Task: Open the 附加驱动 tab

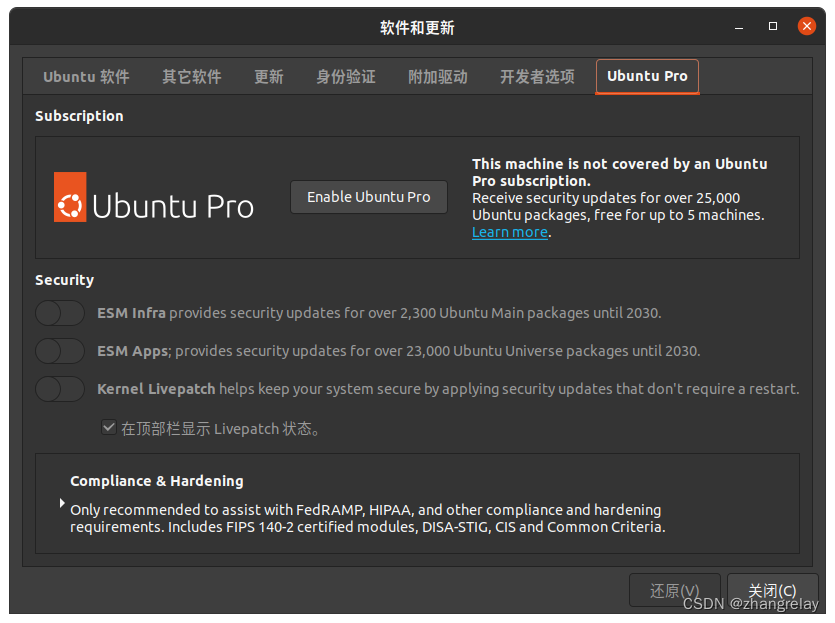Action: 438,77
